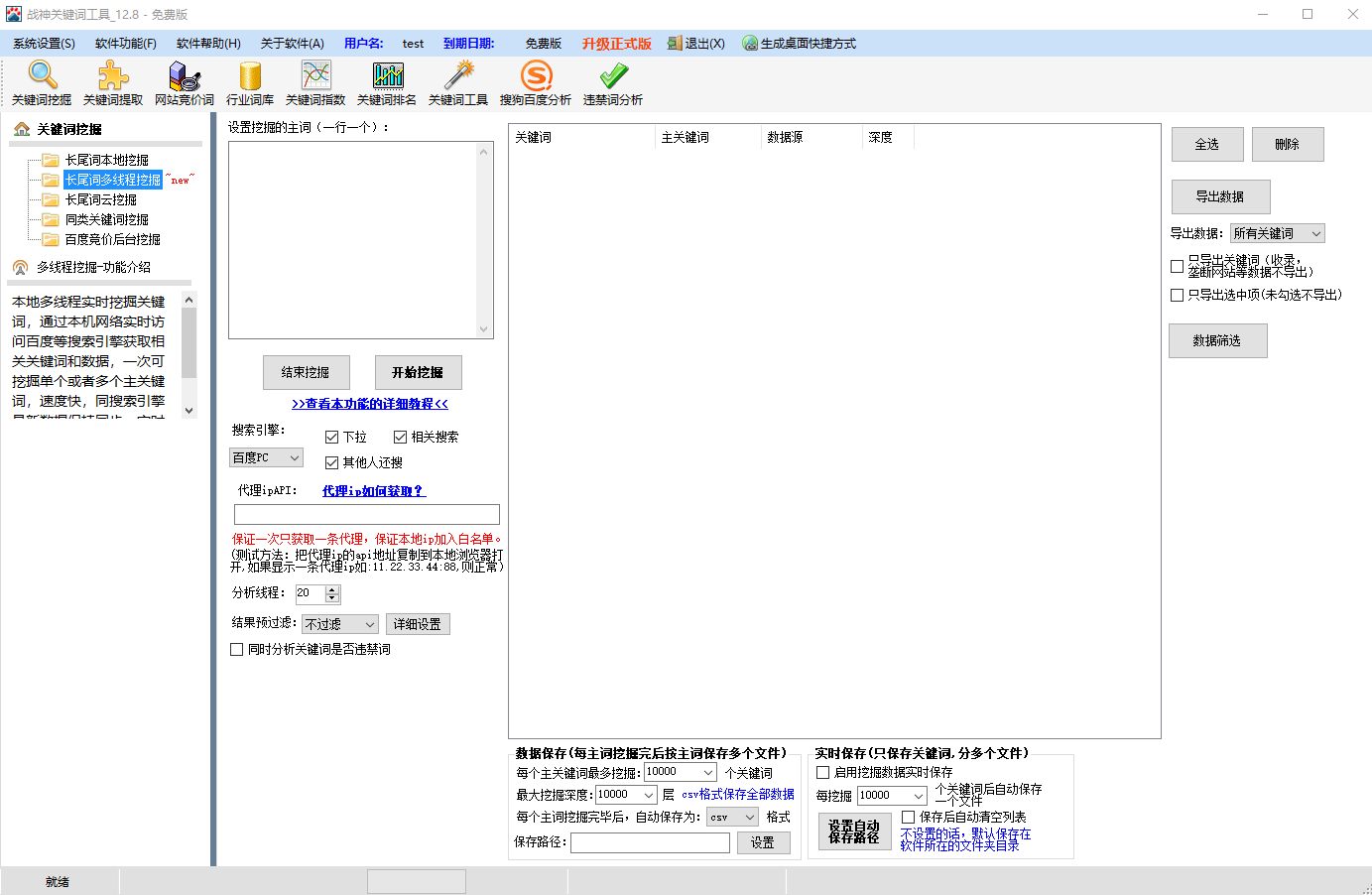Screen dimensions: 1372x895
Task: Increase the 分析线程 spinner value
Action: (x=332, y=589)
